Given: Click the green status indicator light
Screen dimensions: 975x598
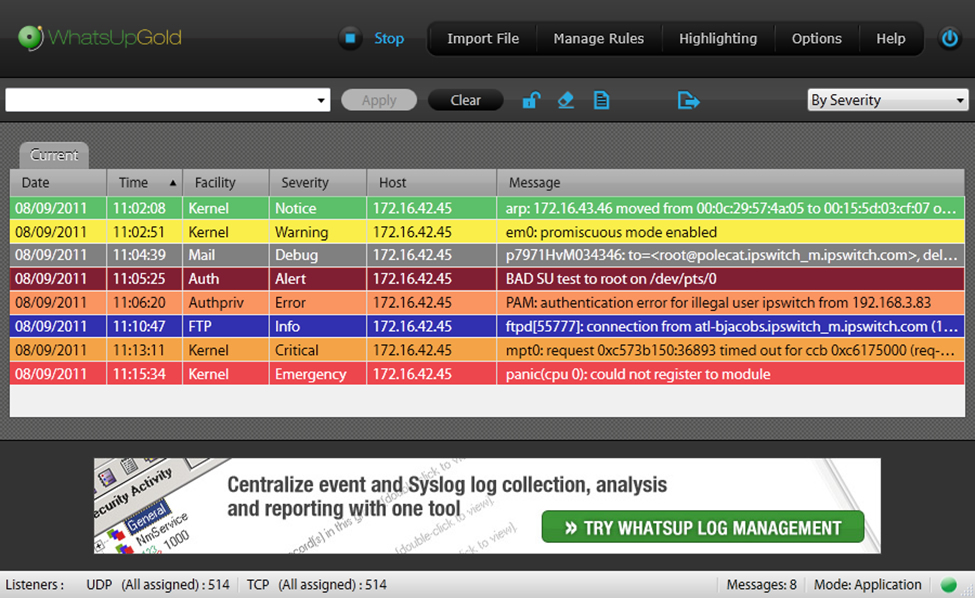Looking at the screenshot, I should (x=949, y=584).
